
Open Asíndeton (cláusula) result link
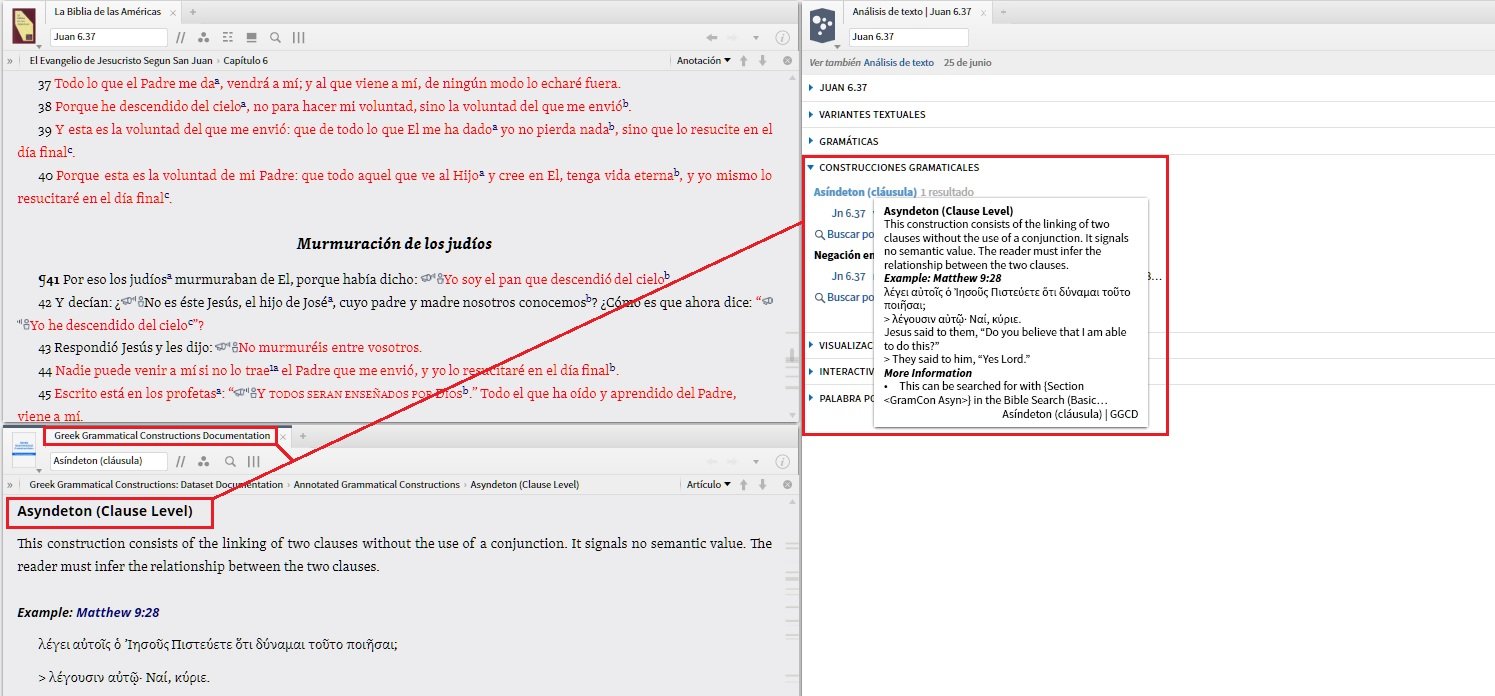pos(865,192)
